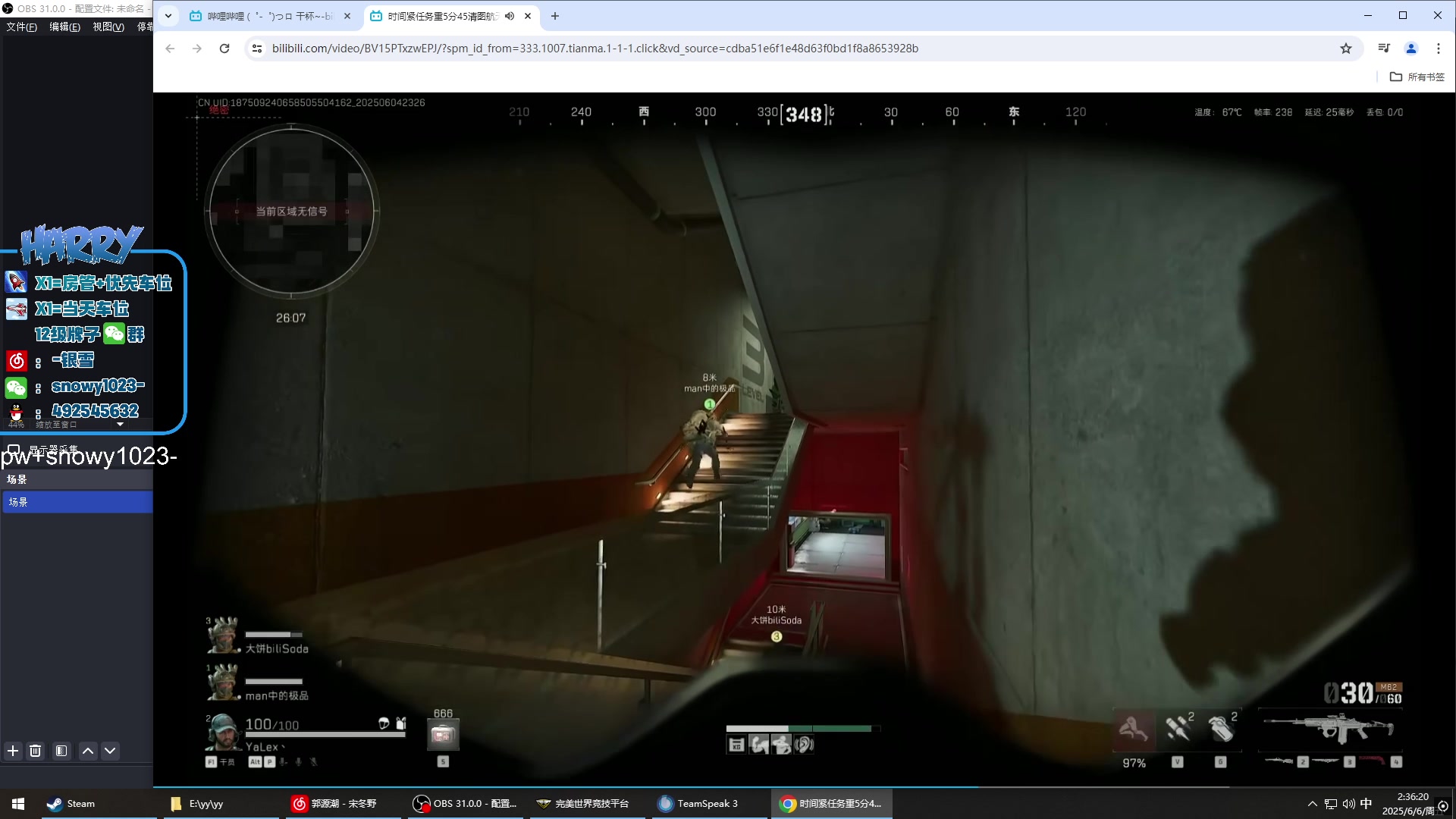Delete the selected scene with trash icon
The height and width of the screenshot is (819, 1456).
36,751
